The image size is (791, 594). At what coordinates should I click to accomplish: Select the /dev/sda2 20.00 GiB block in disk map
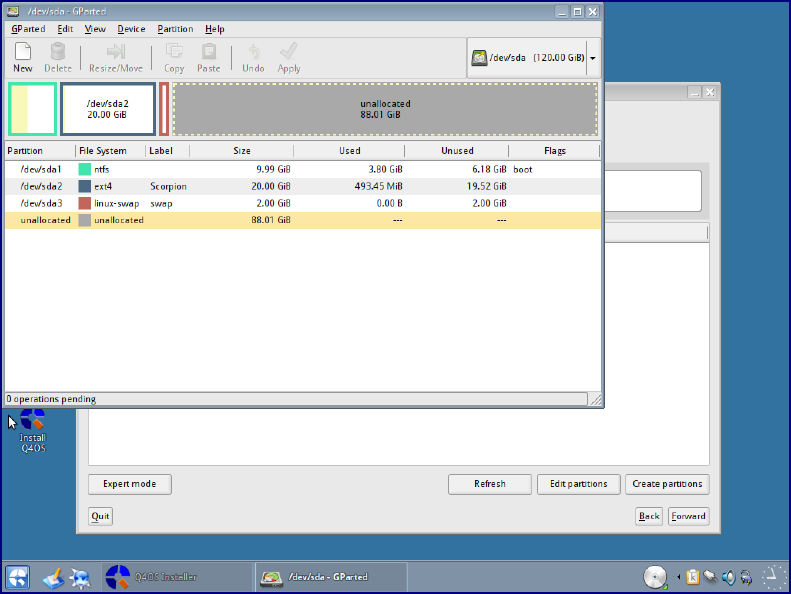(x=108, y=109)
